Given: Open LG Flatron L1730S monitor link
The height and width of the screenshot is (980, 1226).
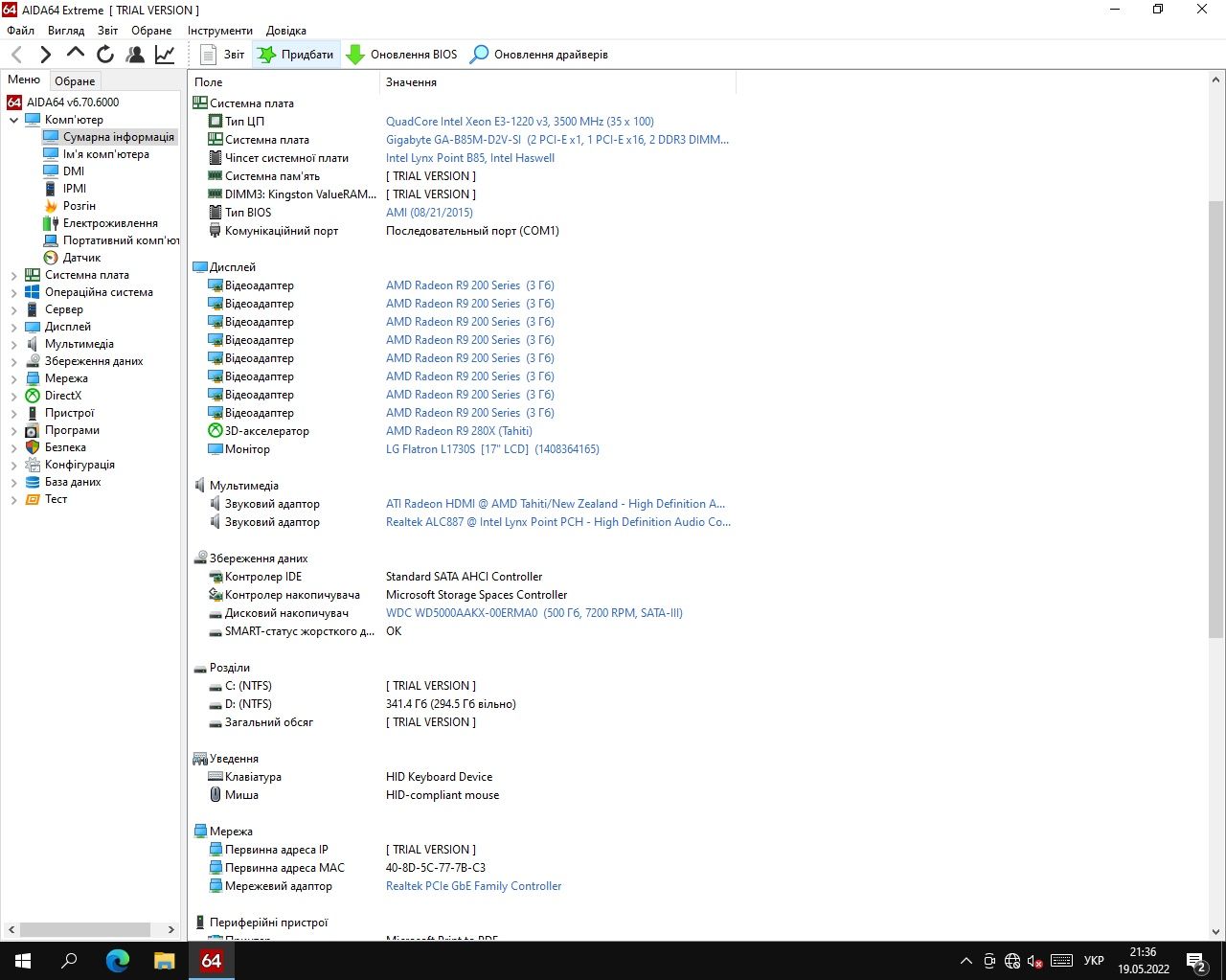Looking at the screenshot, I should 492,449.
